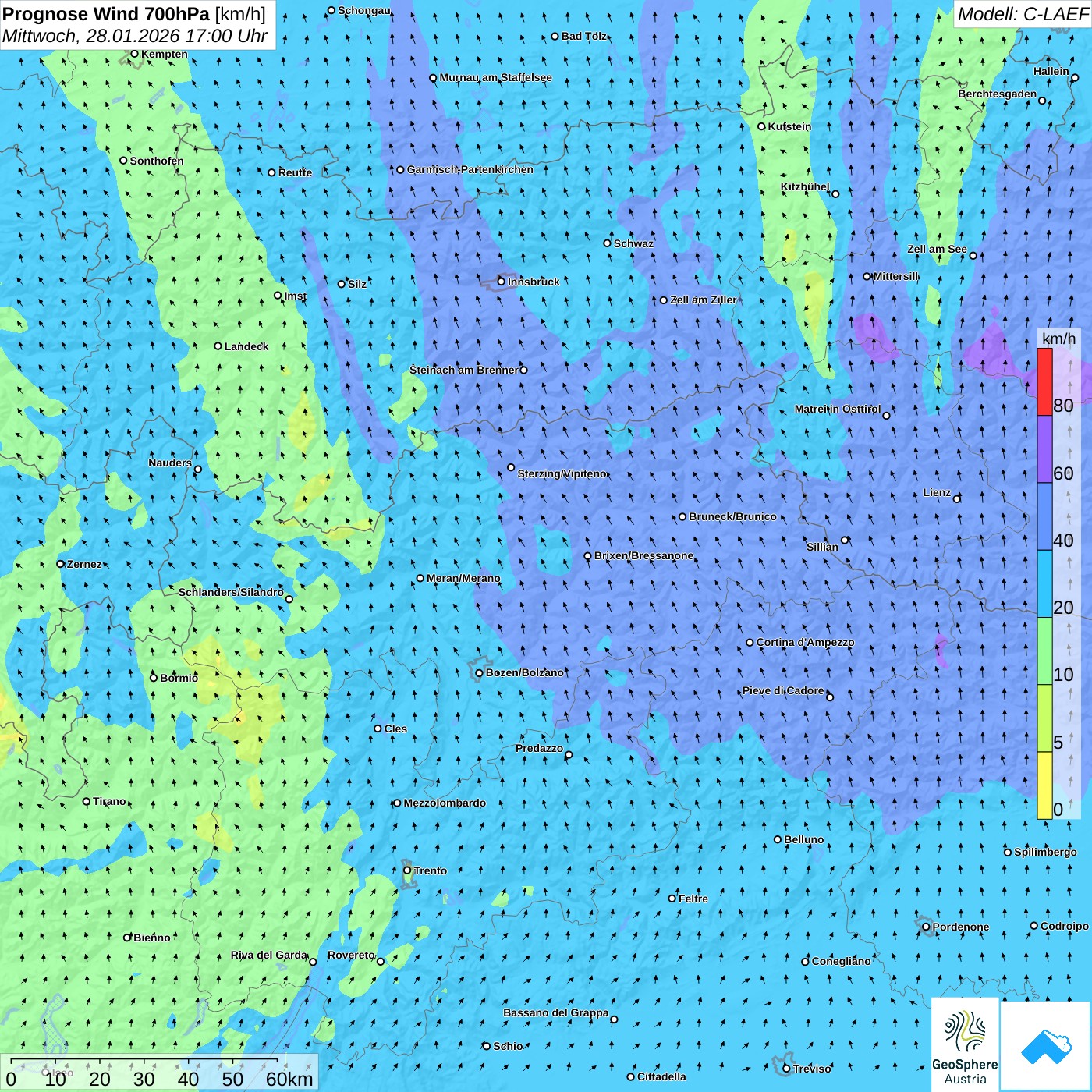Viewport: 1092px width, 1092px height.
Task: Select the red legend color band
Action: 1044,381
